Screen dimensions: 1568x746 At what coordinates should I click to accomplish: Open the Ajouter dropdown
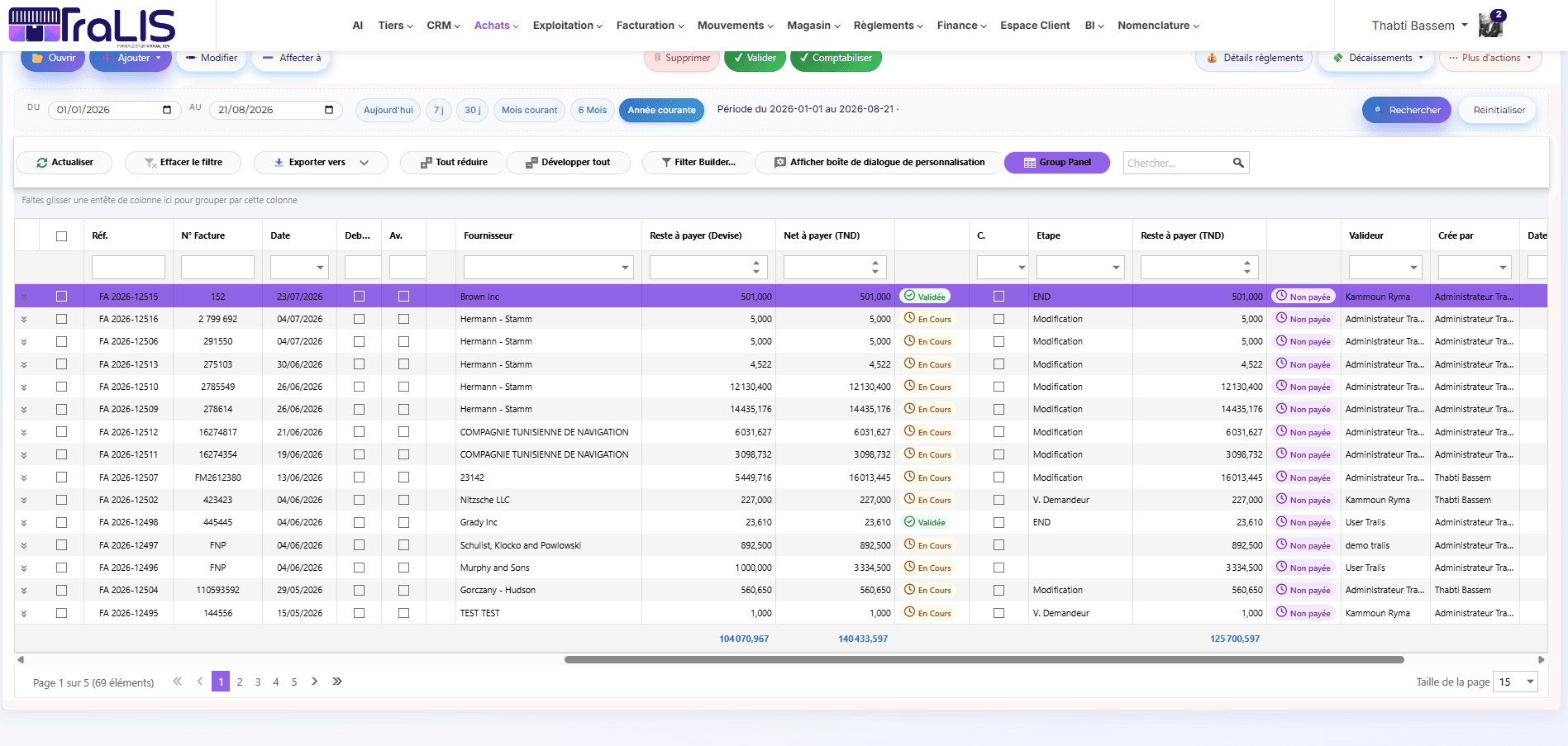pos(131,58)
